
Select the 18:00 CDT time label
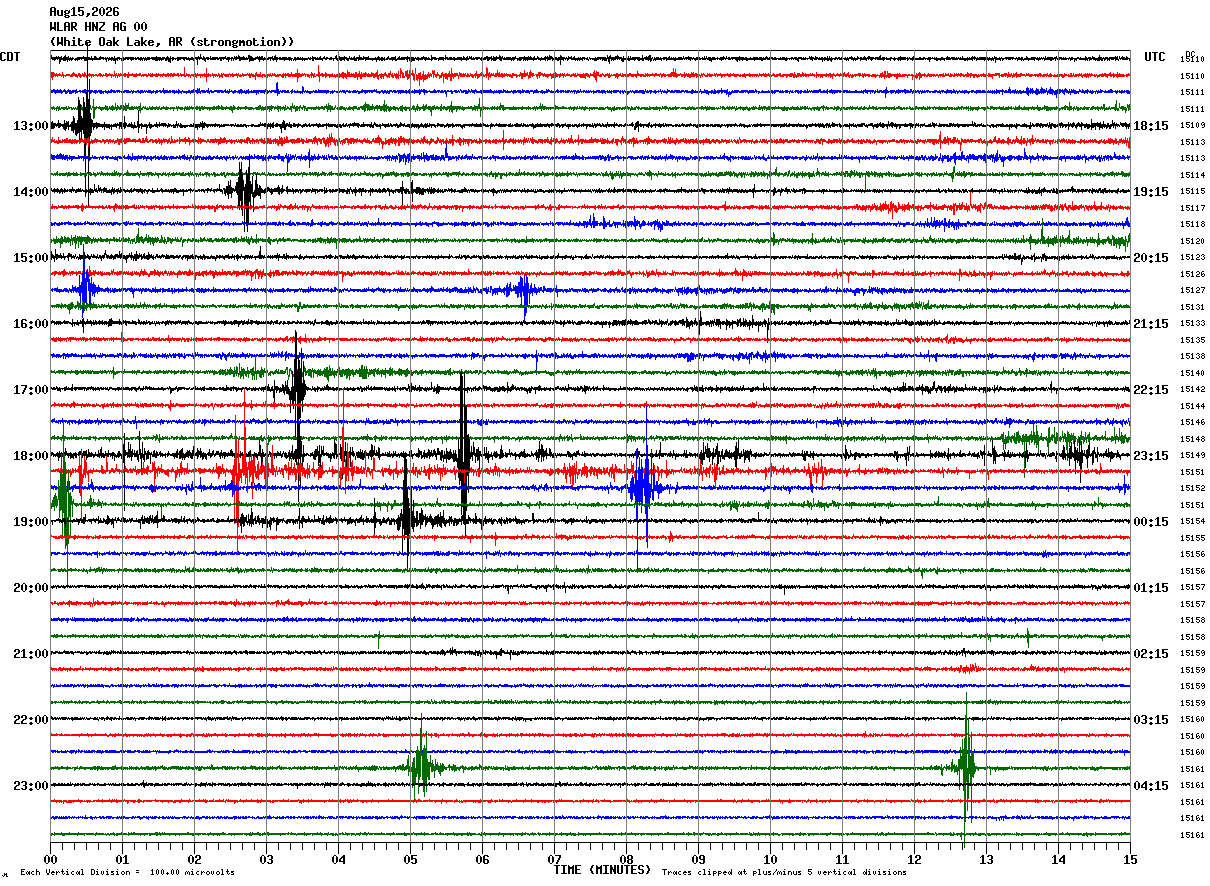click(x=30, y=456)
